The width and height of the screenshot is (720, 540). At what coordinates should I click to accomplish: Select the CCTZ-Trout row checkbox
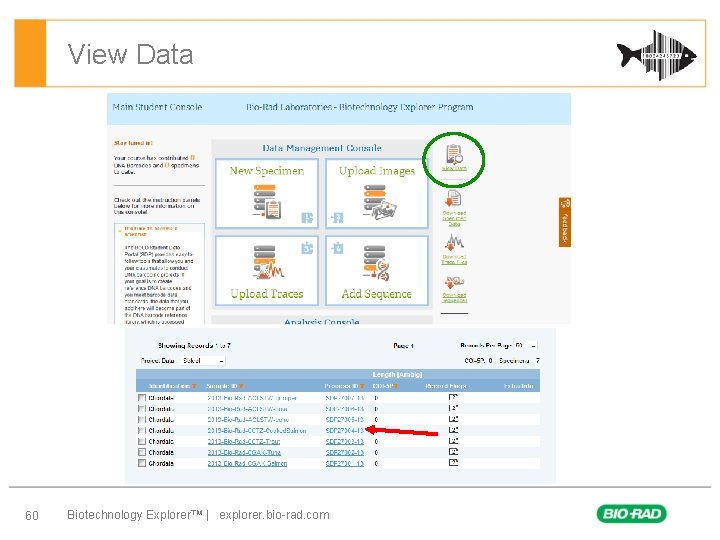(142, 441)
